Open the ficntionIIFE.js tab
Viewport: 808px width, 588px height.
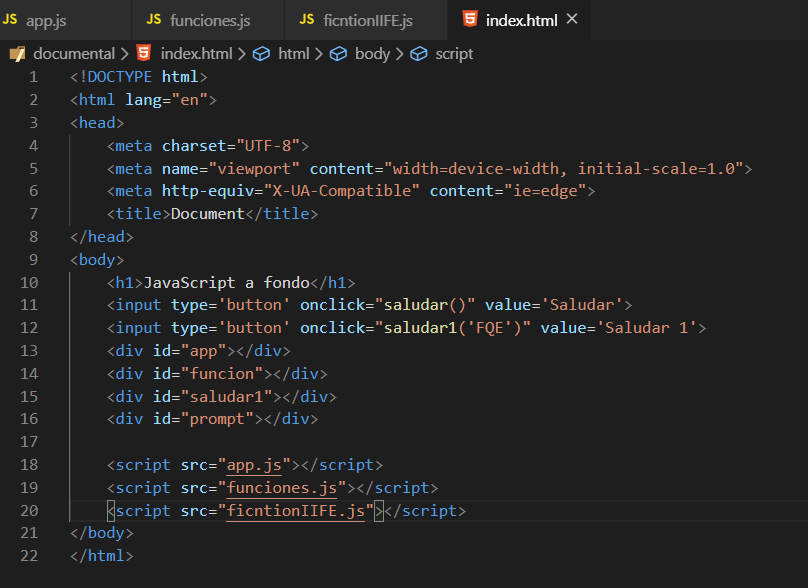pos(366,20)
